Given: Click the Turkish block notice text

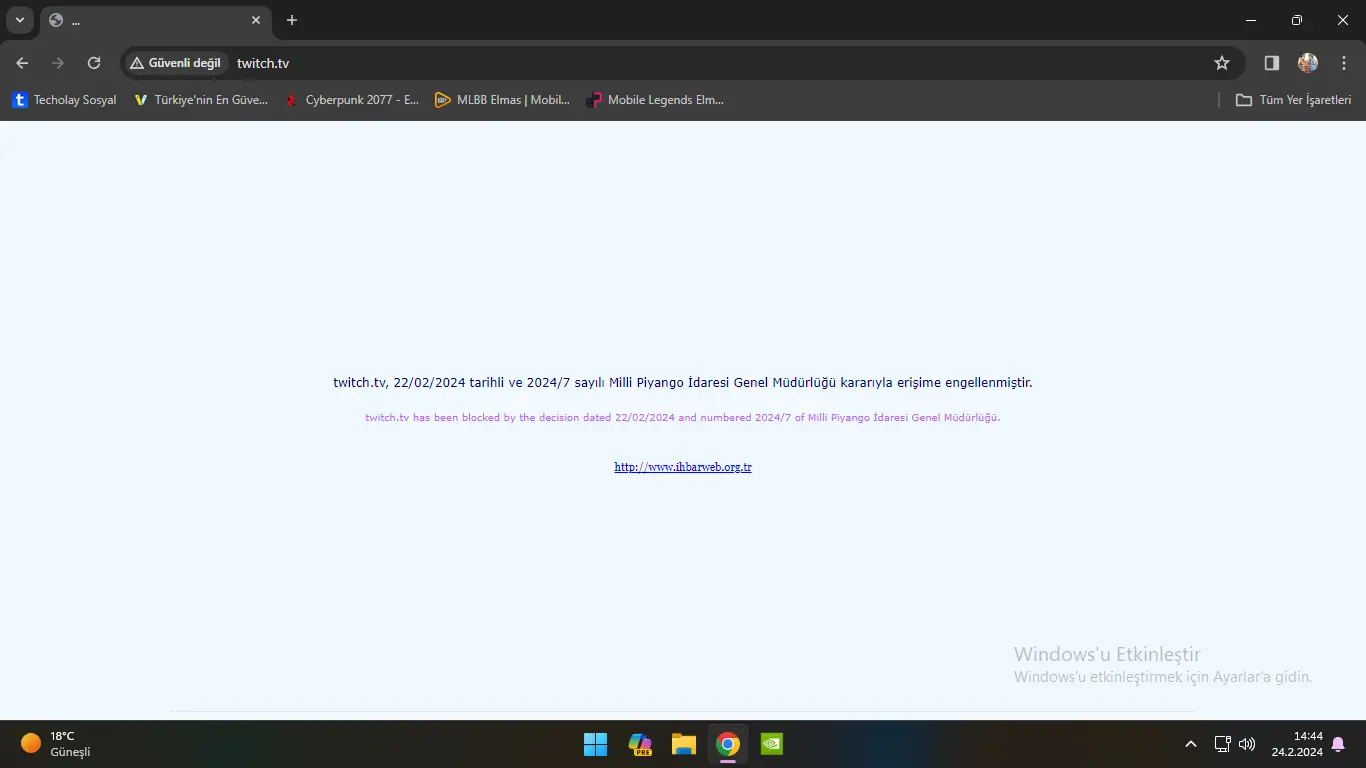Looking at the screenshot, I should tap(683, 382).
